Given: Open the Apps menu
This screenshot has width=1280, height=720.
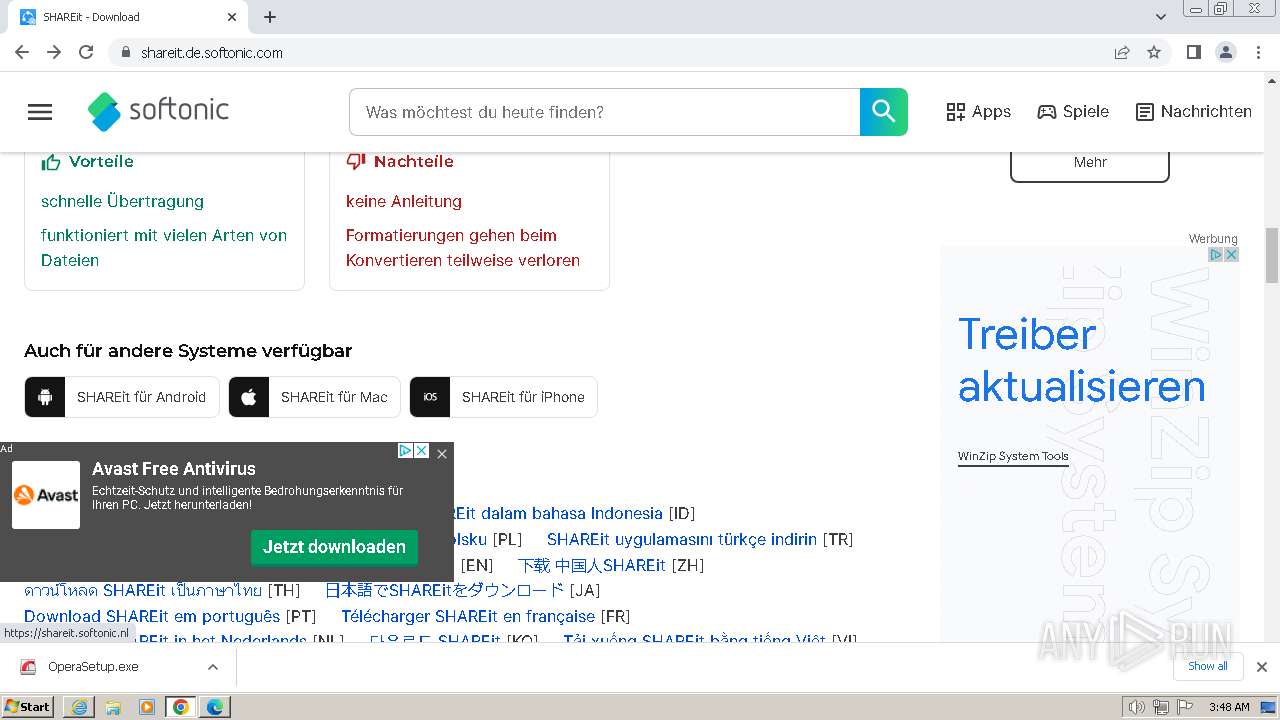Looking at the screenshot, I should (x=978, y=112).
